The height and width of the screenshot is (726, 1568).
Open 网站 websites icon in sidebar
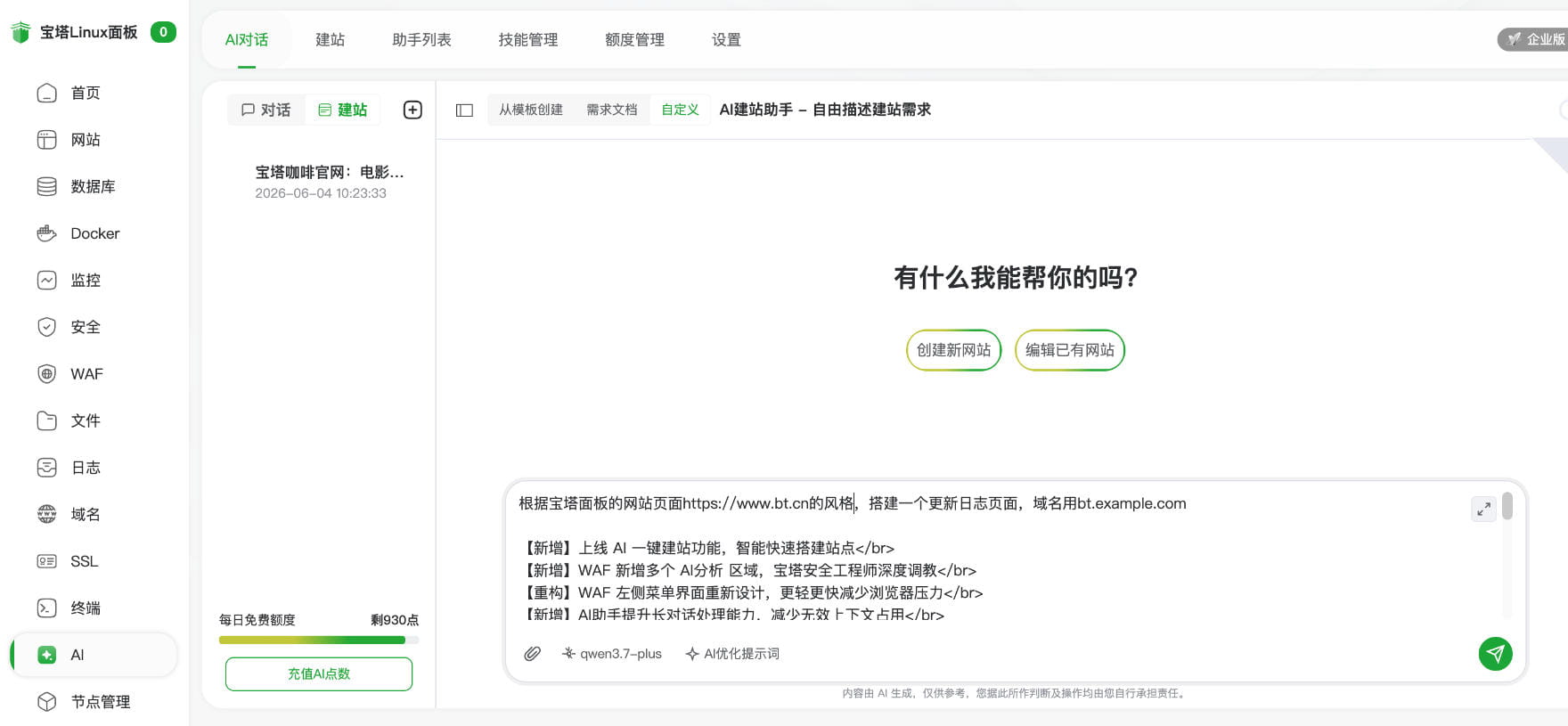(x=47, y=140)
